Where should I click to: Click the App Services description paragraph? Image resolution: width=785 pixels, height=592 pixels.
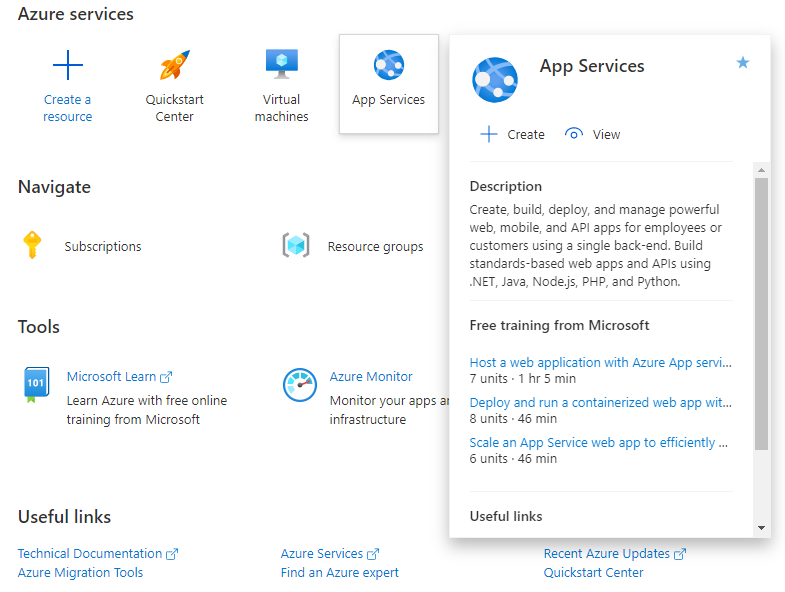click(596, 245)
